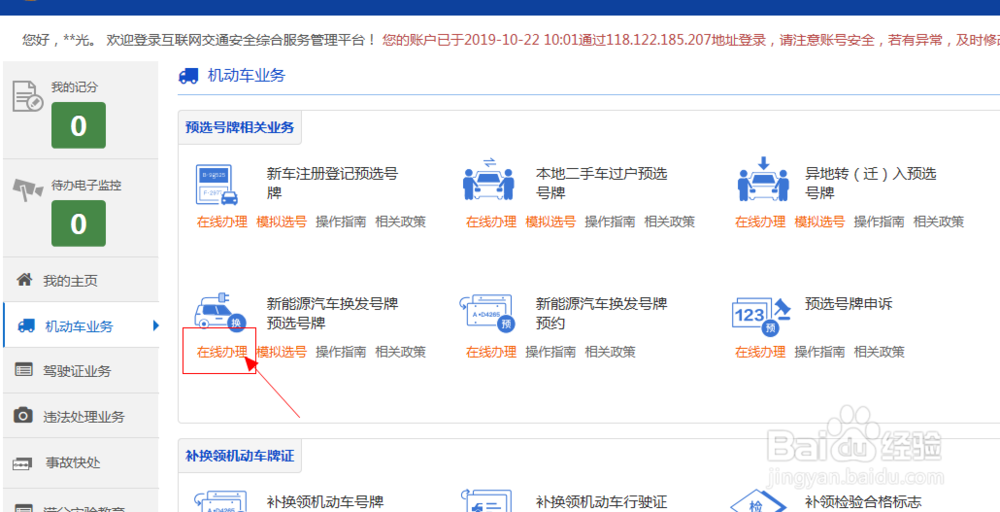The image size is (1000, 512).
Task: Click 在线办理 under 预选号牌申诉
Action: 760,351
